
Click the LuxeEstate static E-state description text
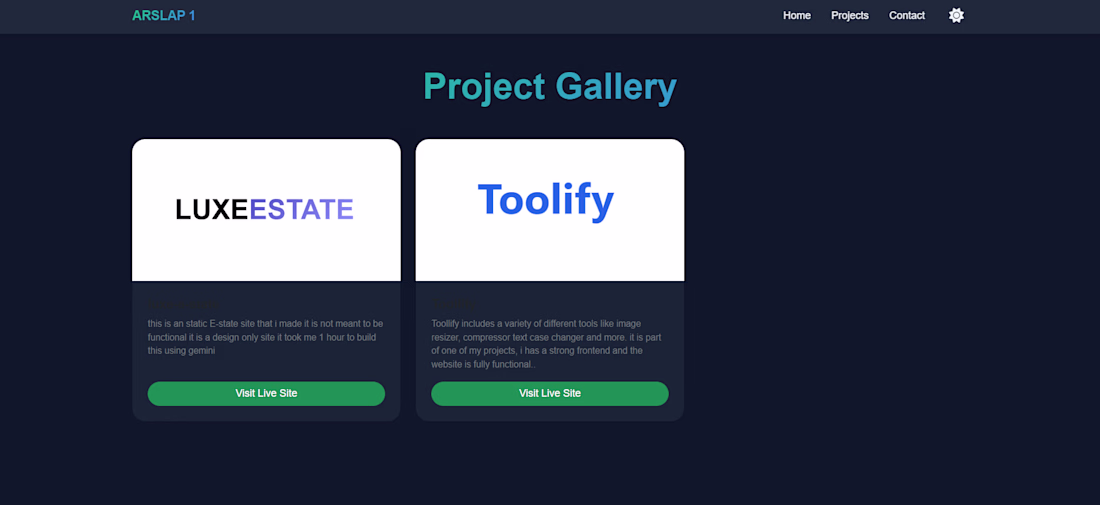point(266,337)
